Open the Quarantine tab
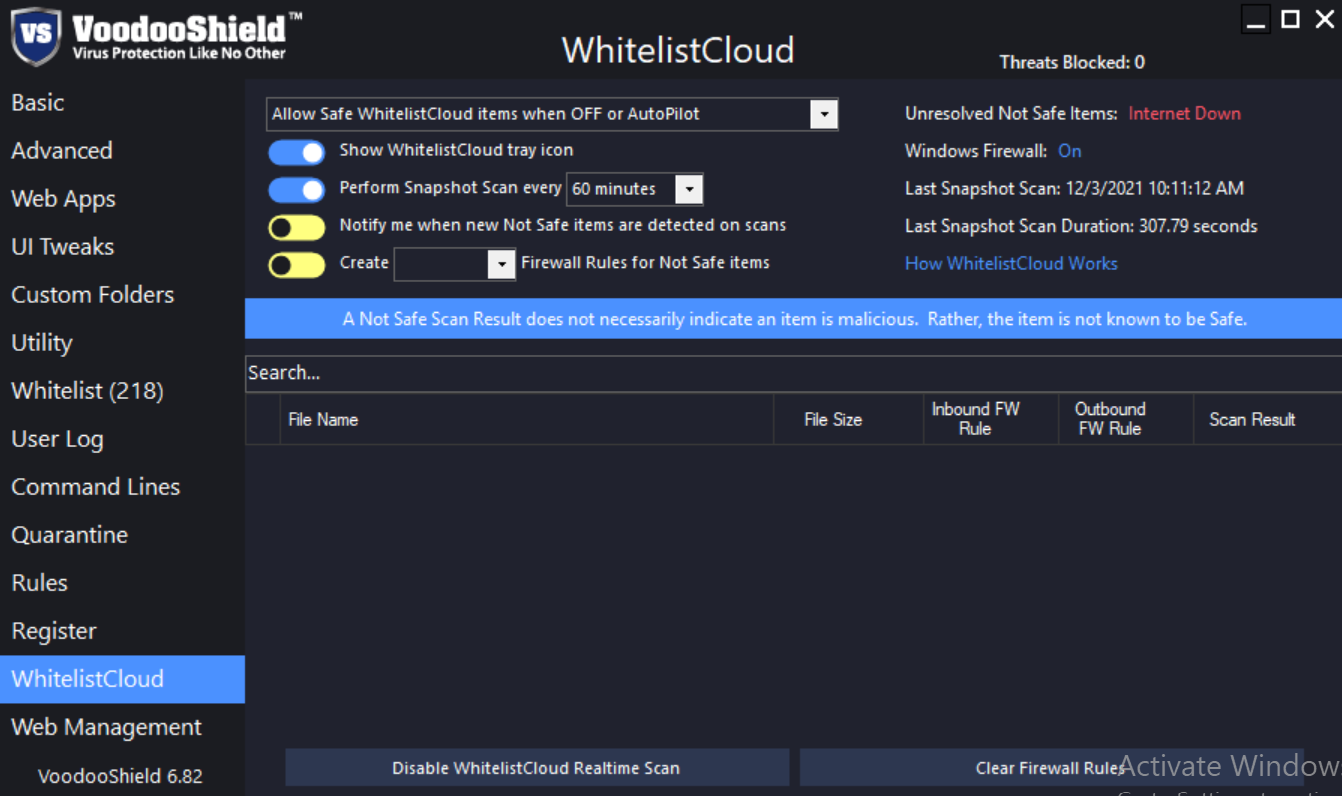Viewport: 1342px width, 796px height. click(x=122, y=535)
